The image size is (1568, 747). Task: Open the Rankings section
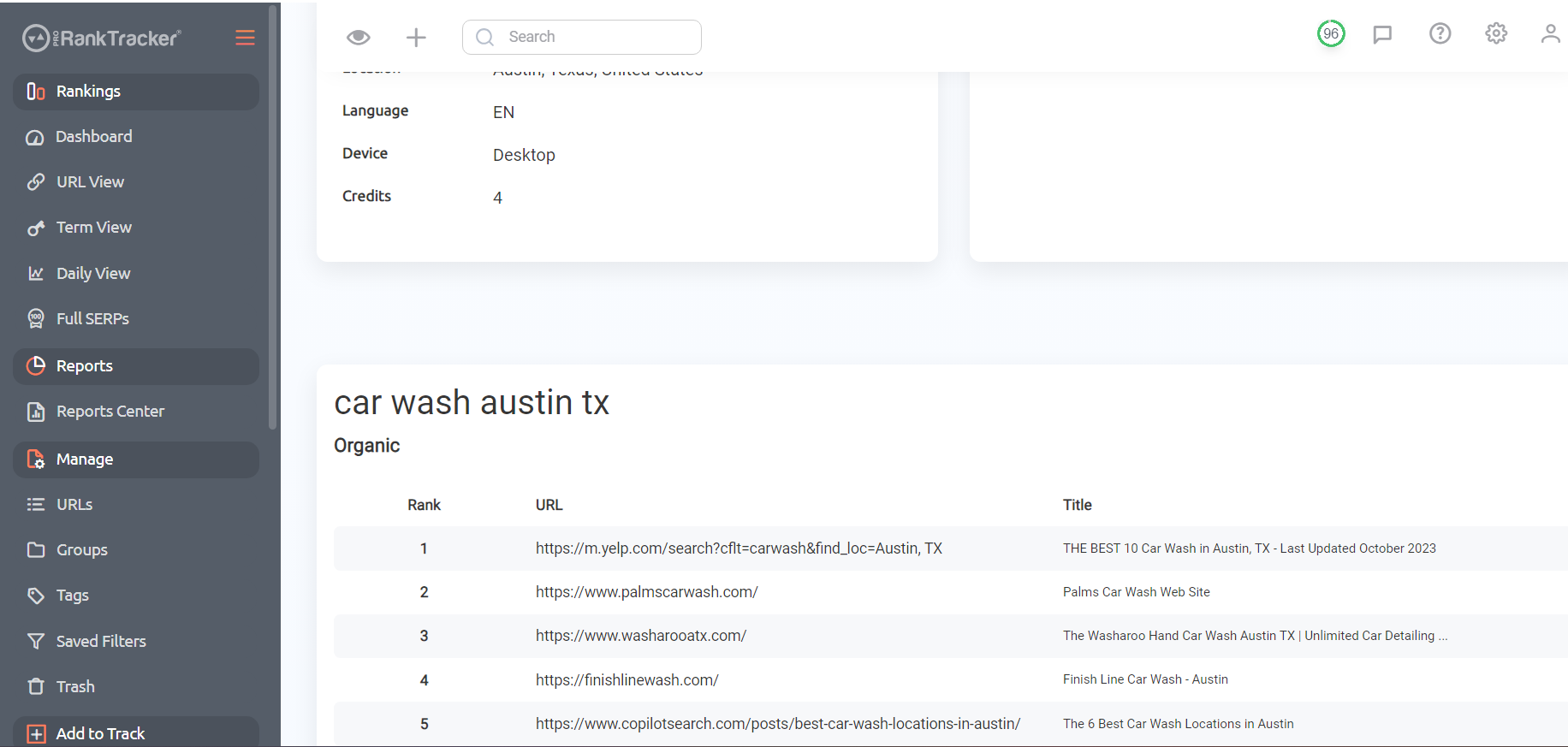tap(136, 92)
